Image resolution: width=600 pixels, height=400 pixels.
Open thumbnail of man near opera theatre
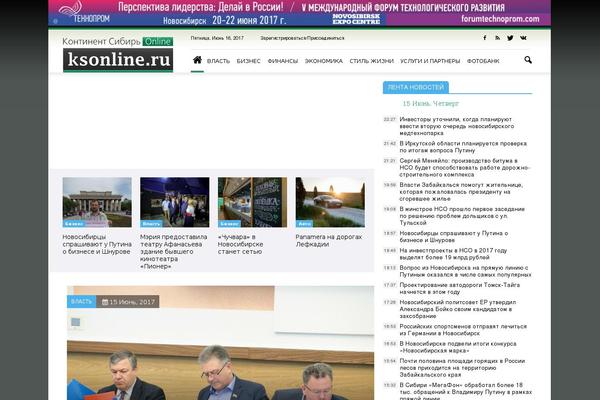(97, 202)
